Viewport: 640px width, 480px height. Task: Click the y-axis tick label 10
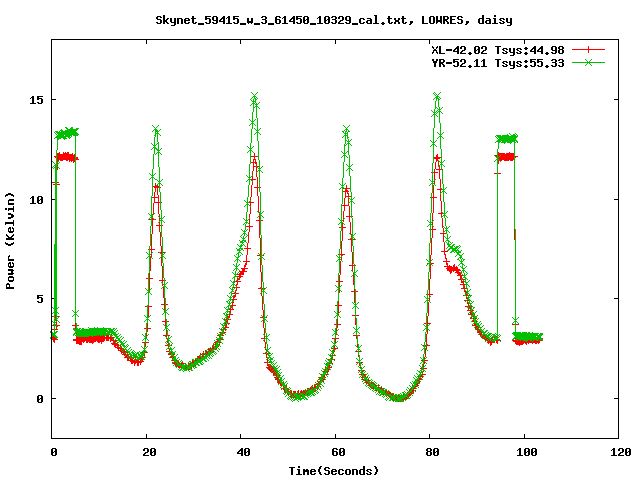point(36,200)
